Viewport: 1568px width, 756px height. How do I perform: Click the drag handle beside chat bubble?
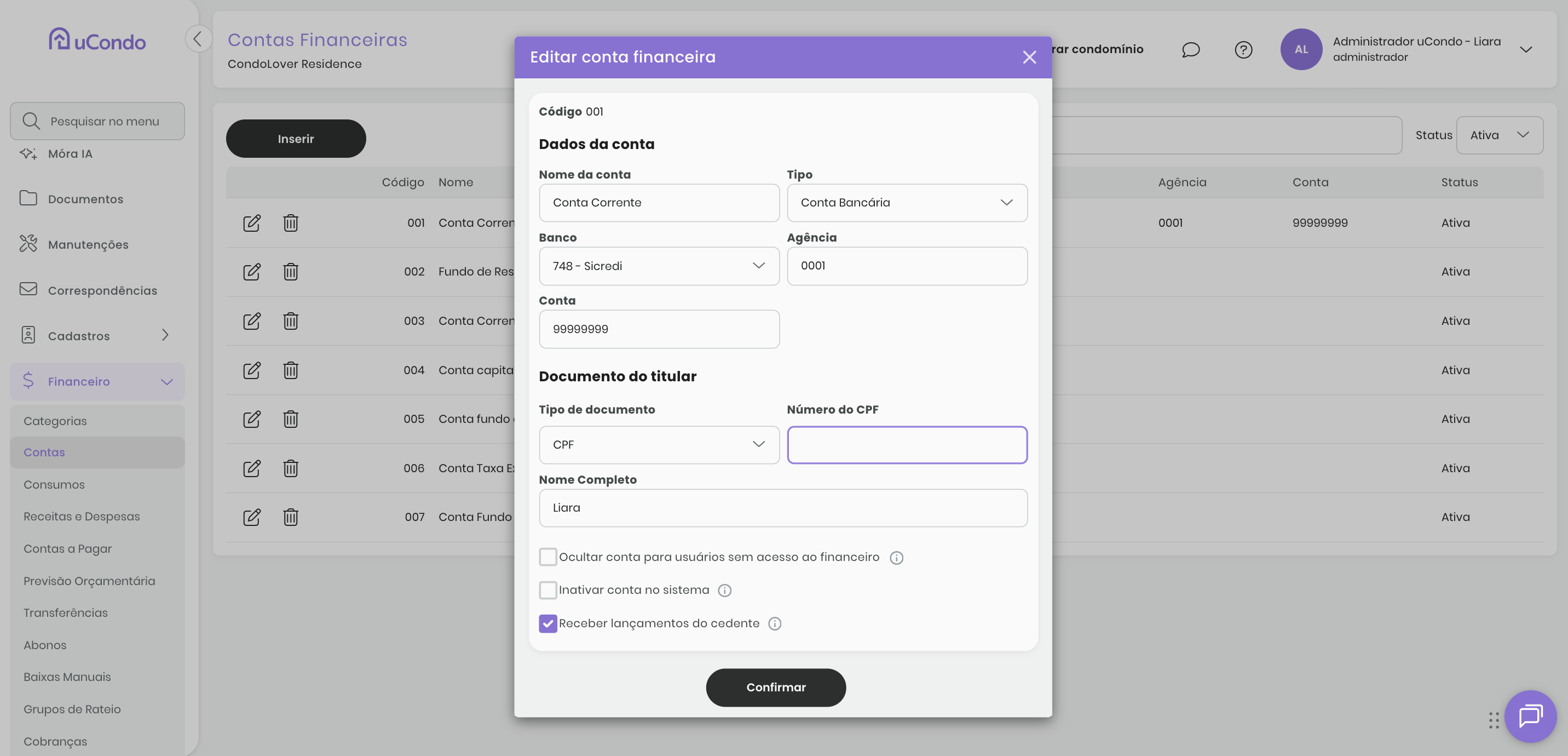click(1494, 720)
